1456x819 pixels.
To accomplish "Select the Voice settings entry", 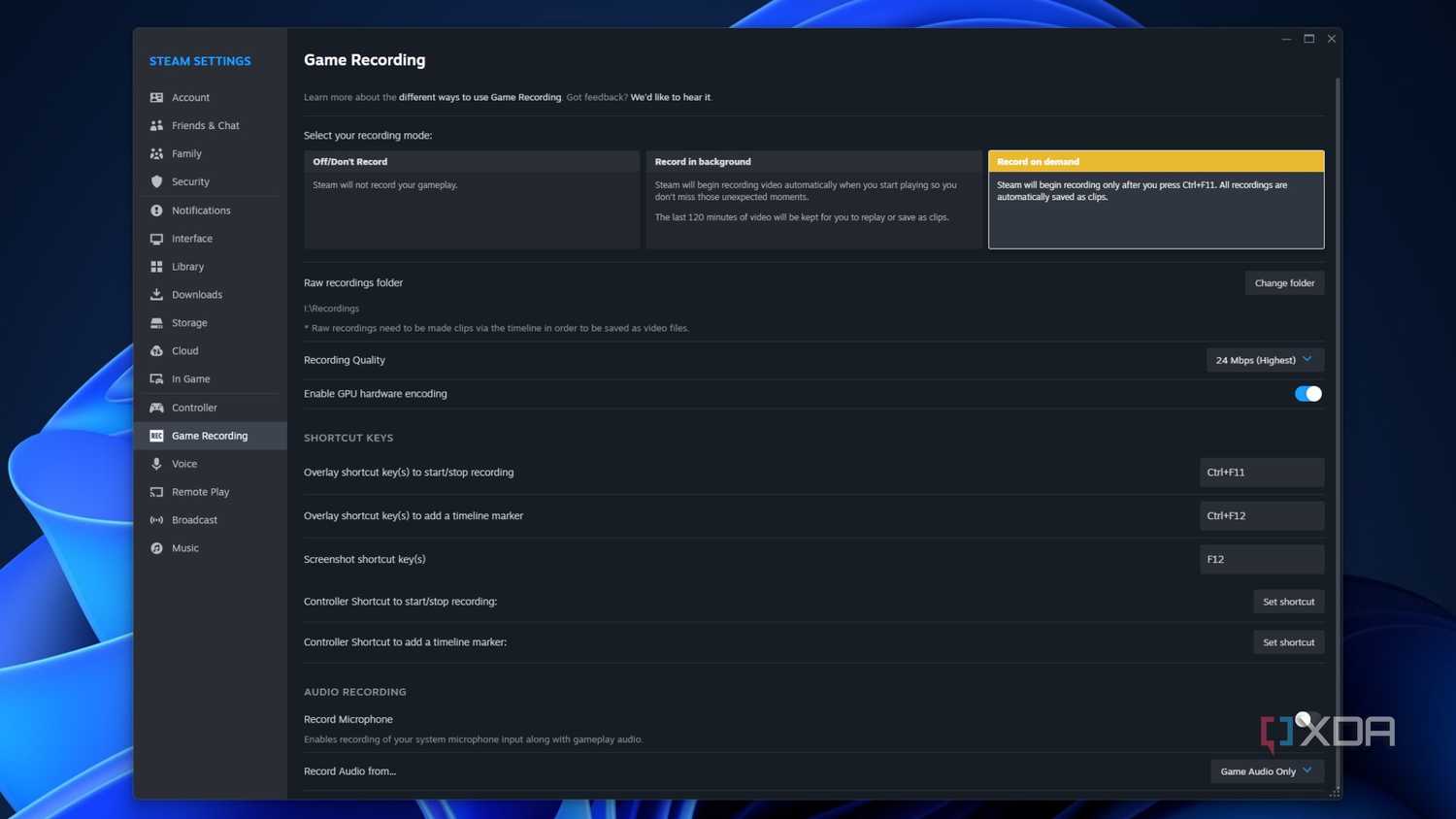I will [x=211, y=464].
